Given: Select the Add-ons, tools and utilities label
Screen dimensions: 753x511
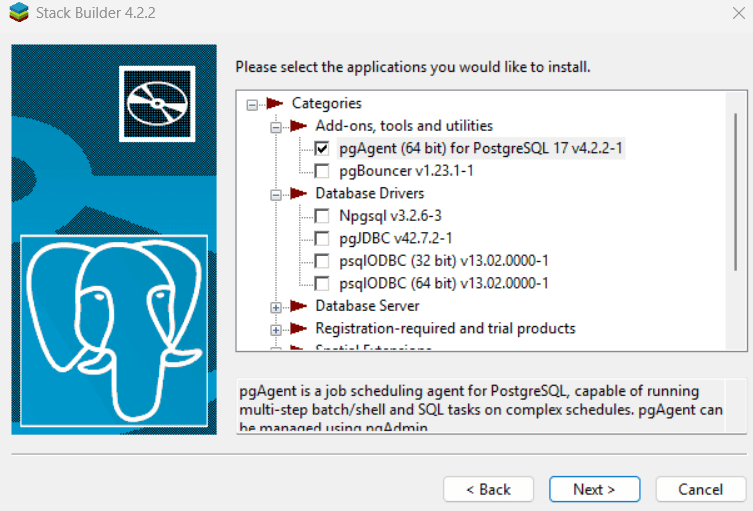Looking at the screenshot, I should [x=404, y=126].
